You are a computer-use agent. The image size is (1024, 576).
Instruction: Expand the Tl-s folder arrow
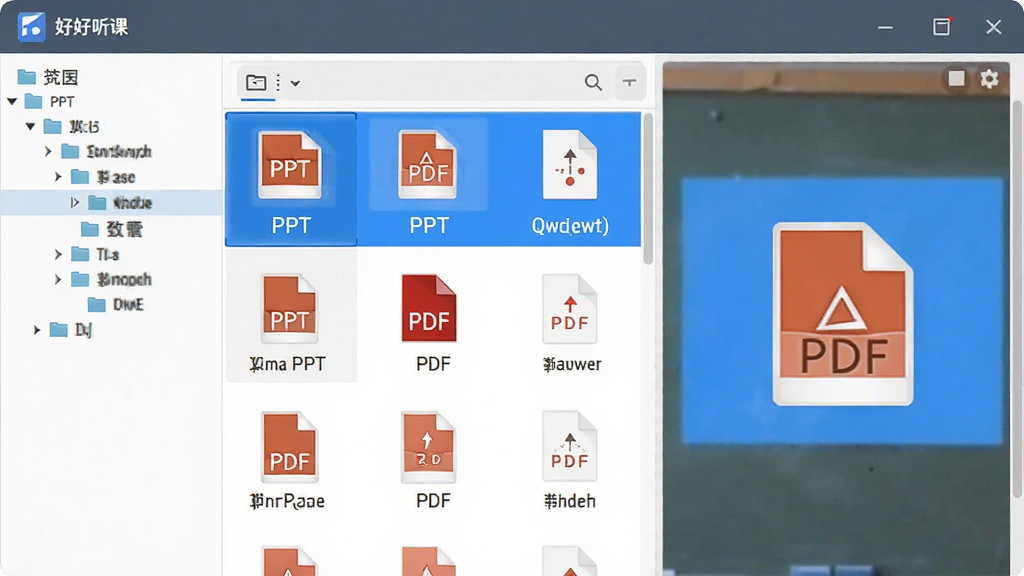(x=57, y=254)
